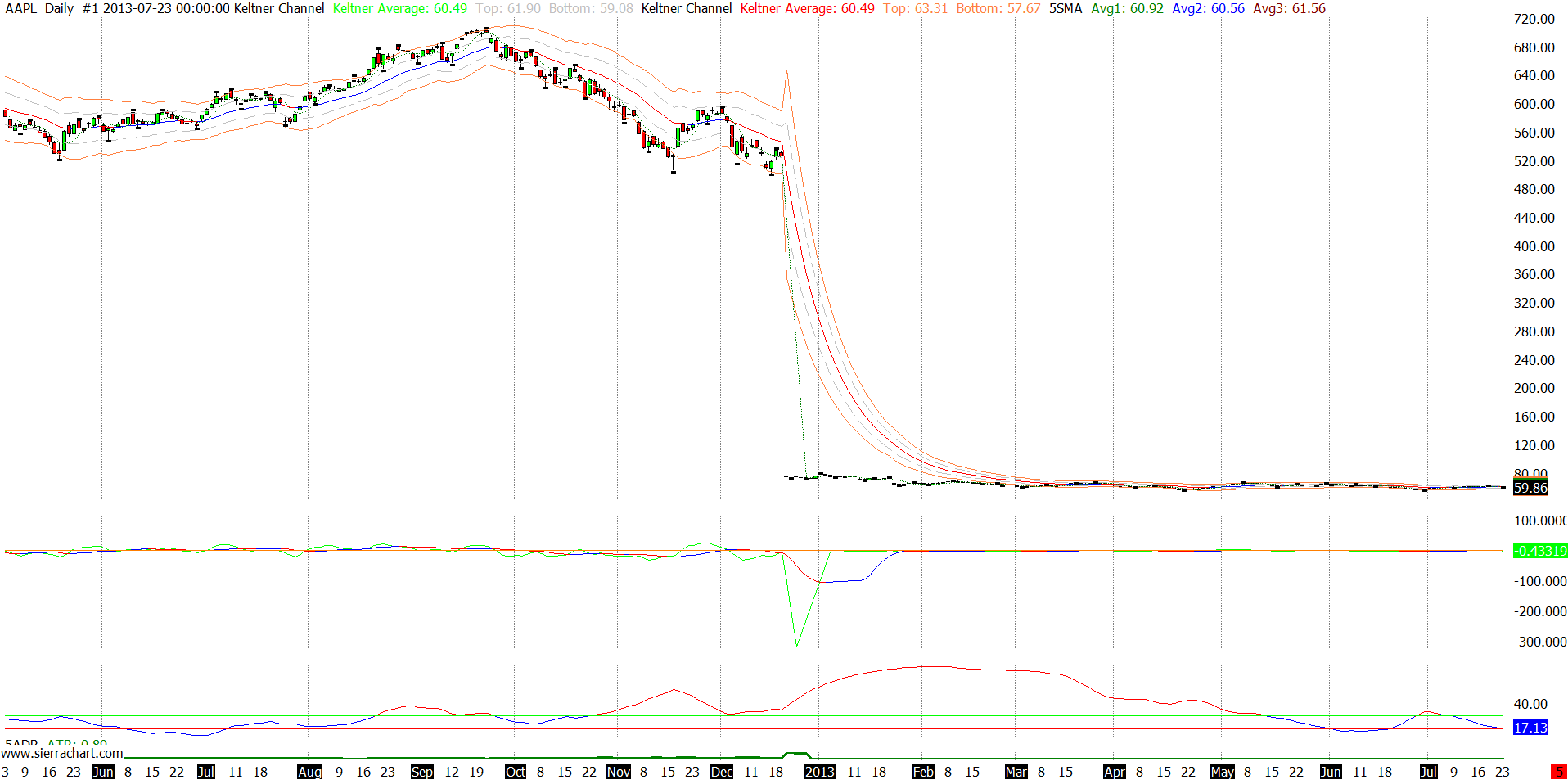Viewport: 1568px width, 780px height.
Task: Click the 360.00 price axis label
Action: coord(1534,274)
